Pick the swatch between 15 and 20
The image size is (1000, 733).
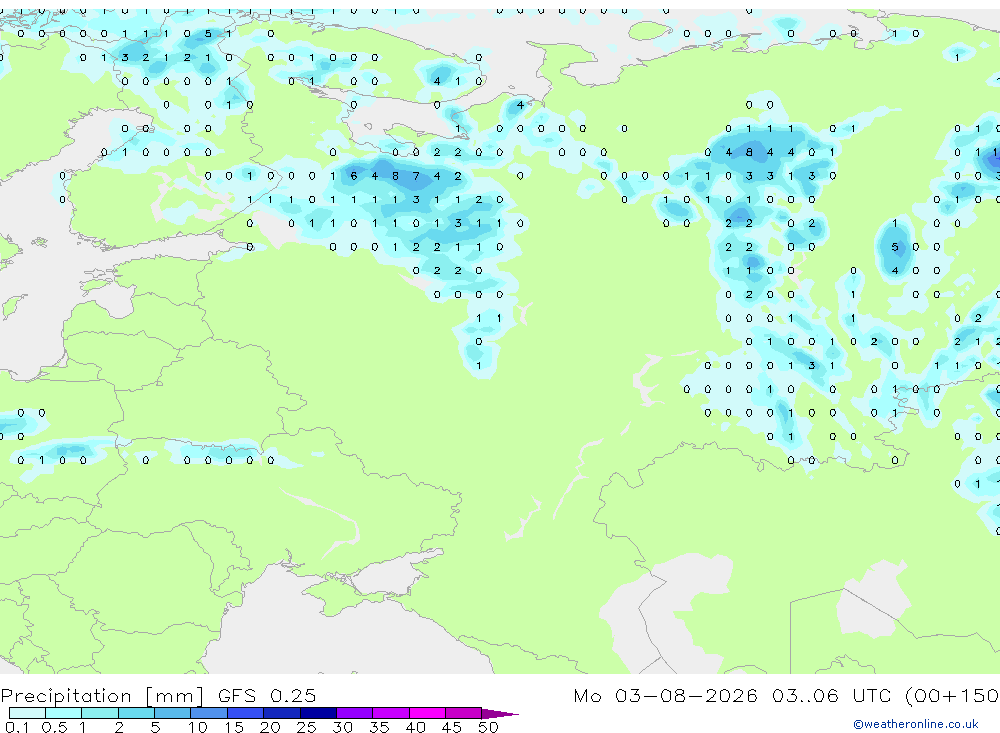(x=246, y=713)
